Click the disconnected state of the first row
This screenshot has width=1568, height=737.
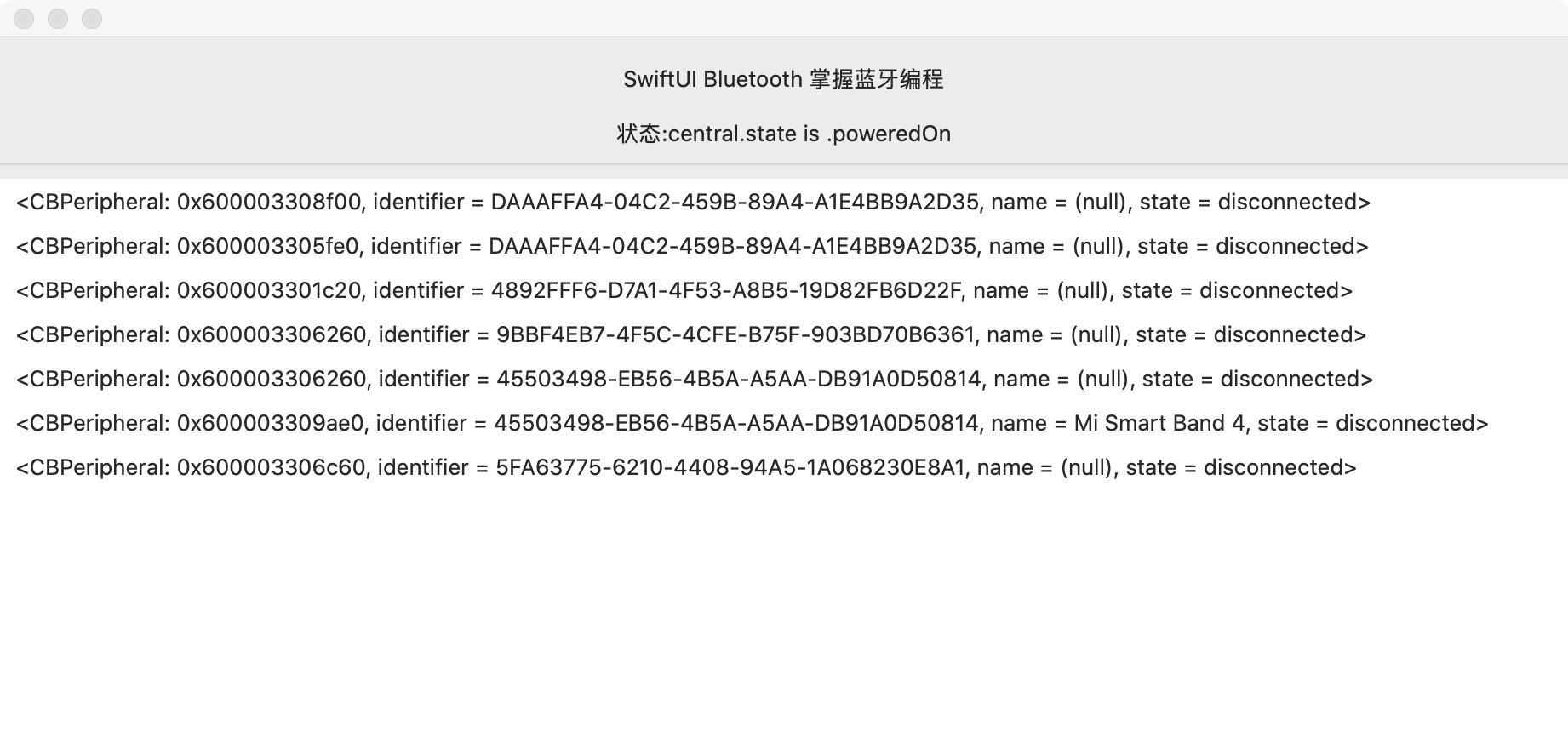[x=1290, y=202]
